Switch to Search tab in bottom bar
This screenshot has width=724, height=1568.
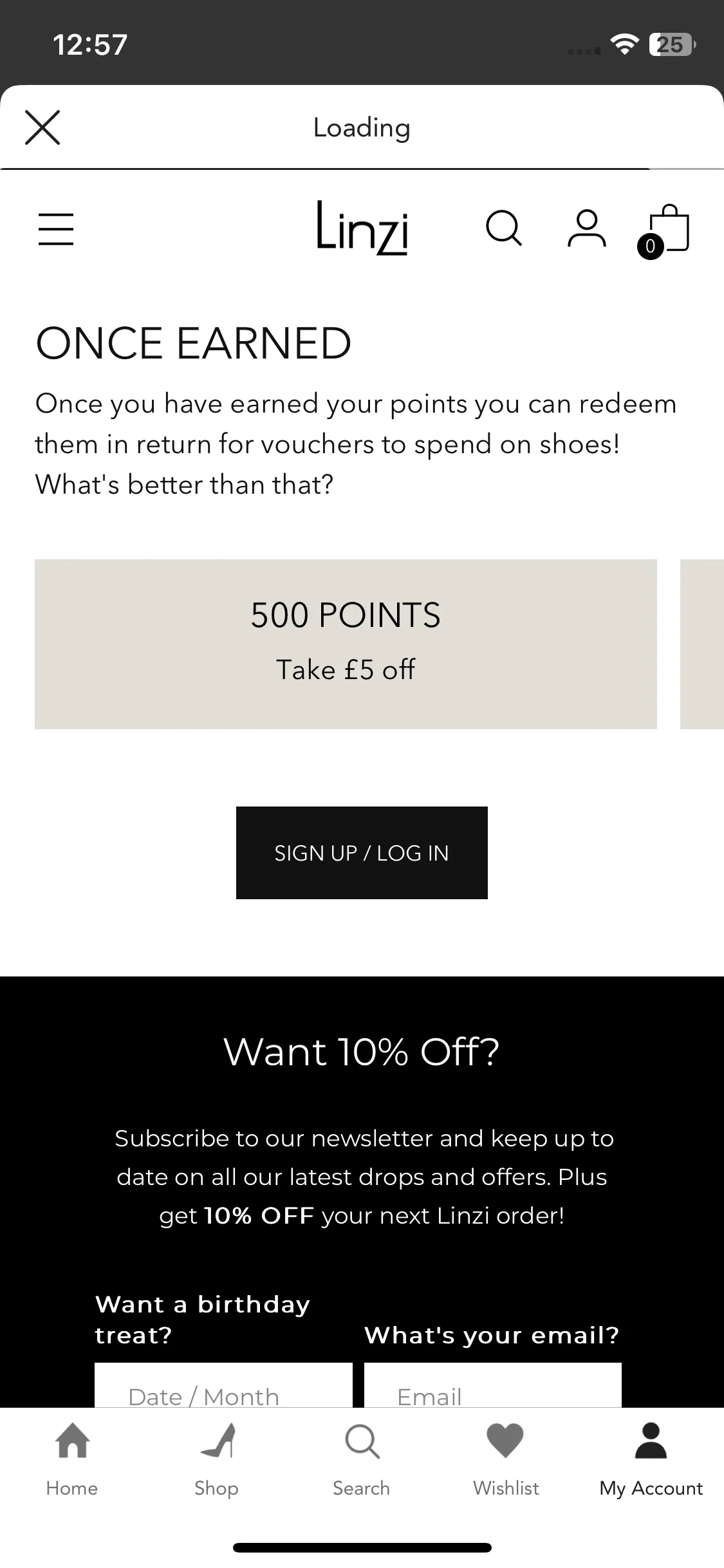tap(362, 1460)
